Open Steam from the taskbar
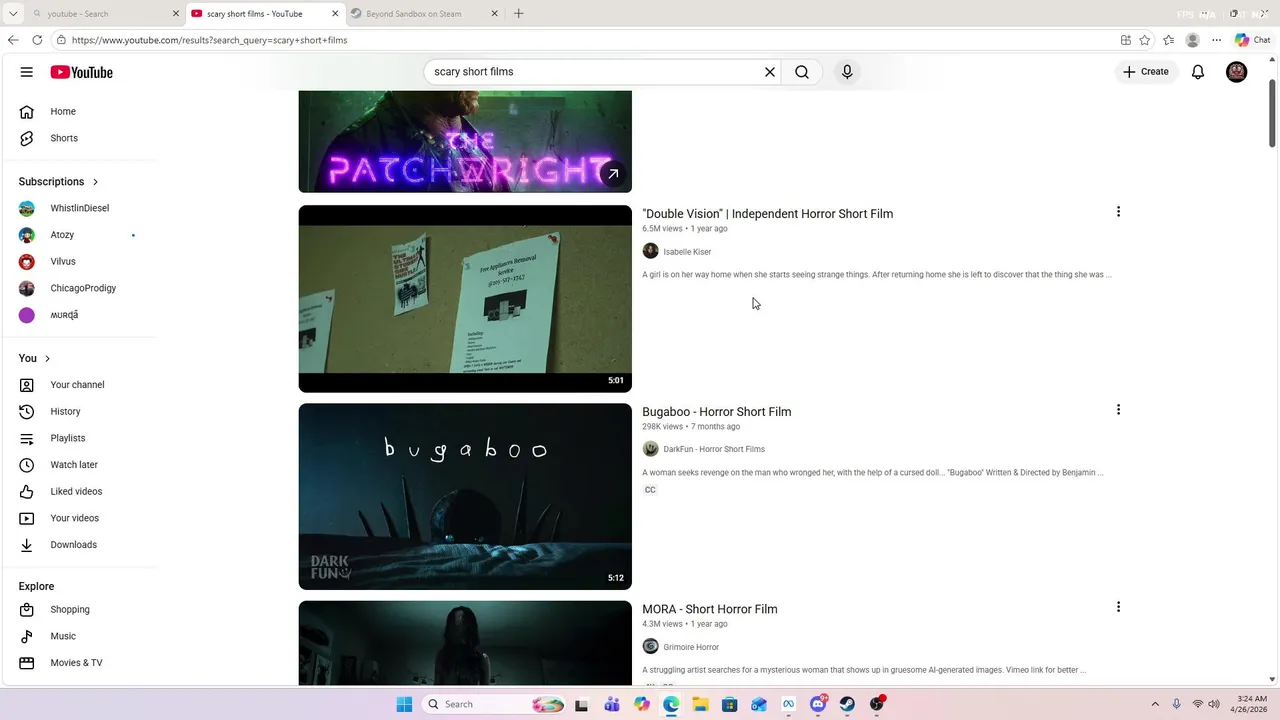The image size is (1280, 720). pos(847,704)
